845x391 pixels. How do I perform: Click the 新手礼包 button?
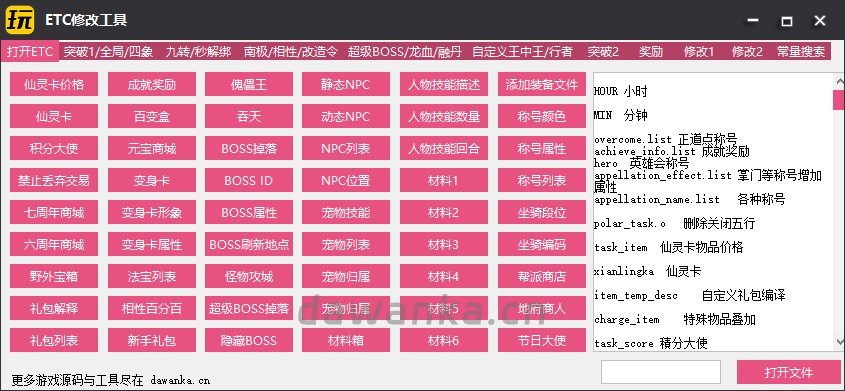coord(152,340)
